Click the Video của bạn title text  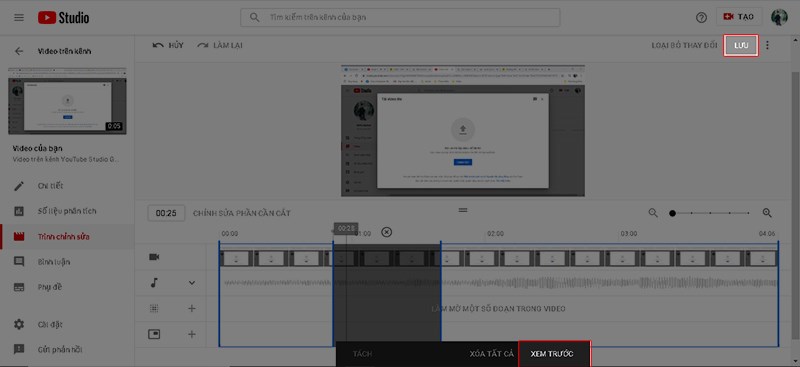click(37, 149)
